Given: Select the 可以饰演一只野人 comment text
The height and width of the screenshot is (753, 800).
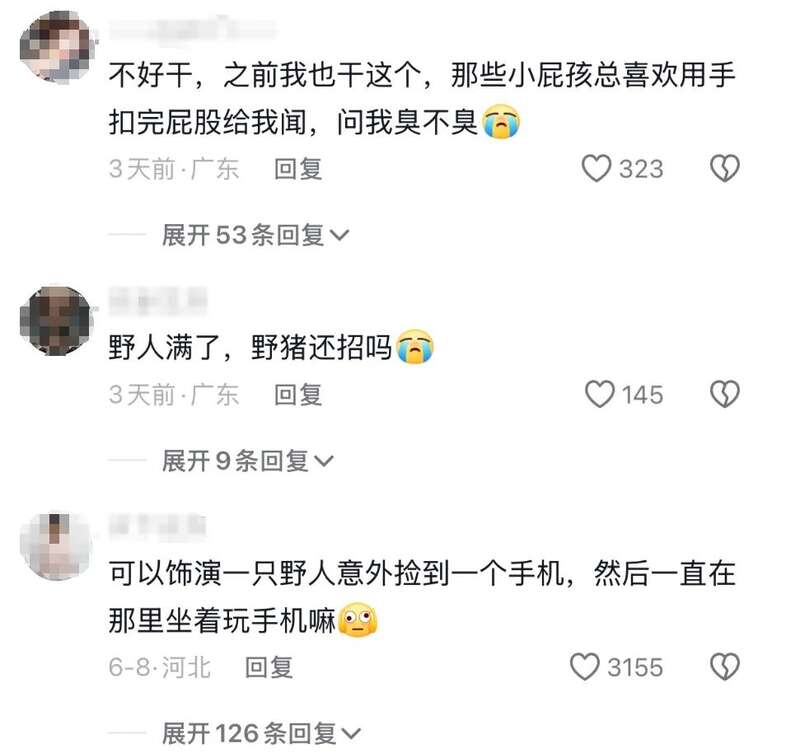Looking at the screenshot, I should tap(422, 597).
